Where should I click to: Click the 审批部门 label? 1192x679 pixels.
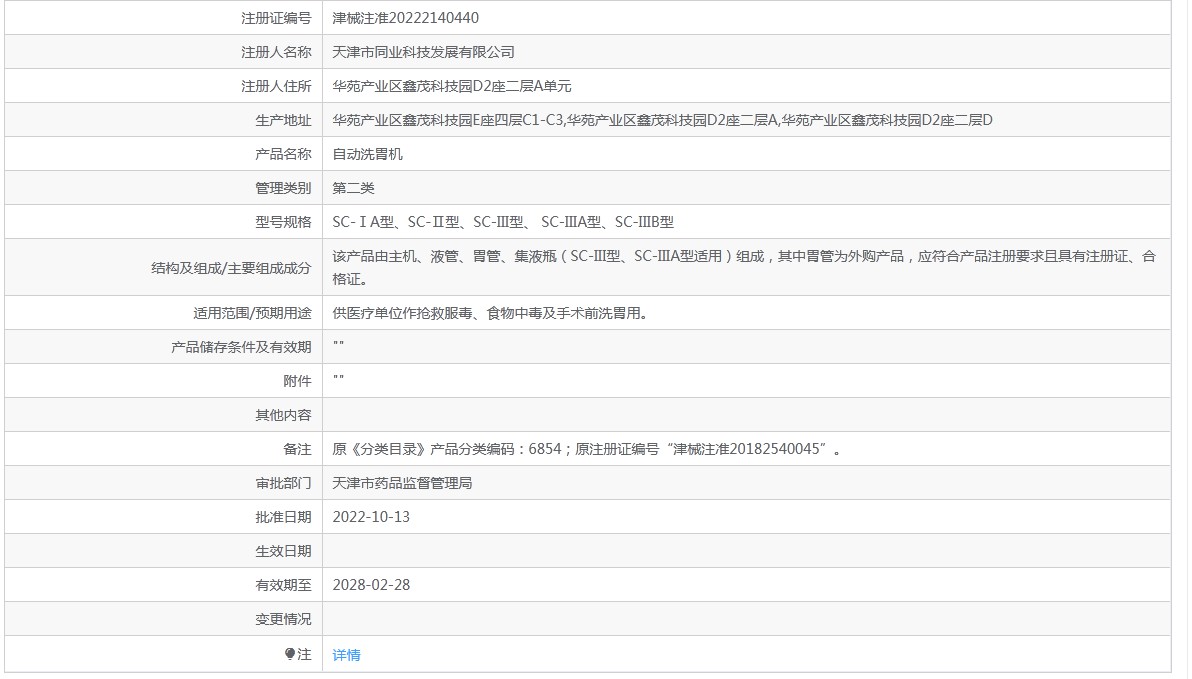click(x=283, y=483)
